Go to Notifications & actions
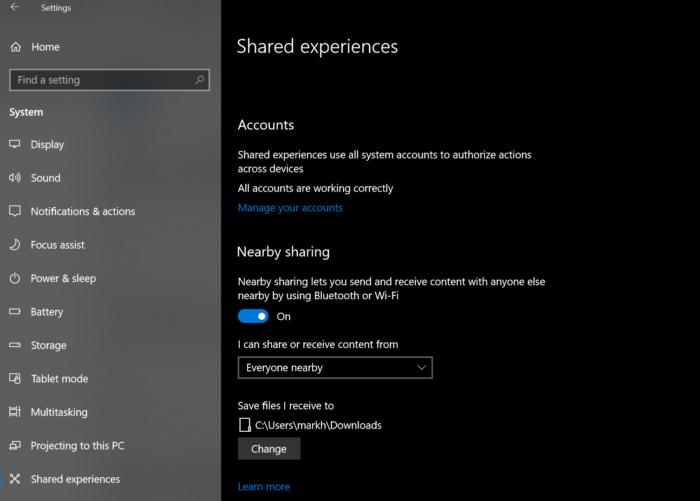Image resolution: width=700 pixels, height=501 pixels. tap(83, 211)
